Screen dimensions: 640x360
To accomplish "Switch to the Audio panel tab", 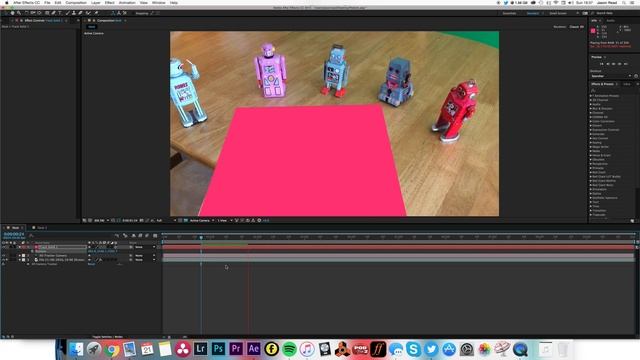I will coord(610,20).
